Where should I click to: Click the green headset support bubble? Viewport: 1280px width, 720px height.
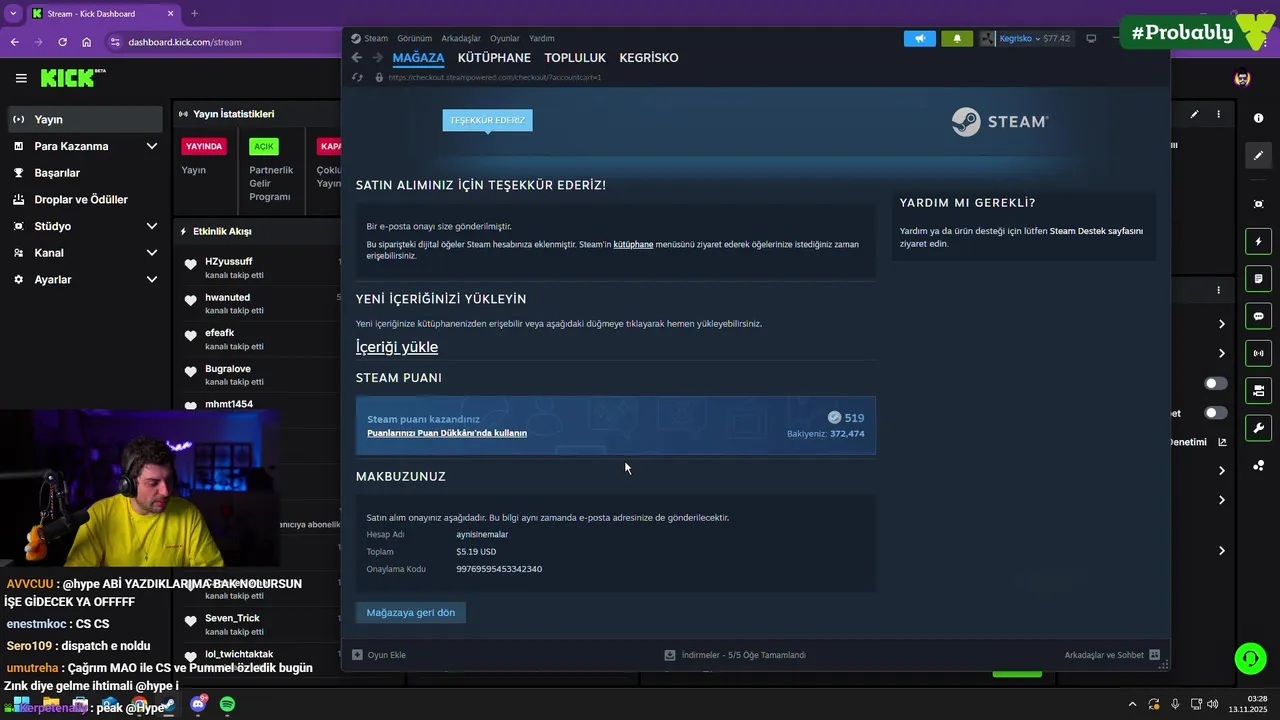pos(1250,658)
